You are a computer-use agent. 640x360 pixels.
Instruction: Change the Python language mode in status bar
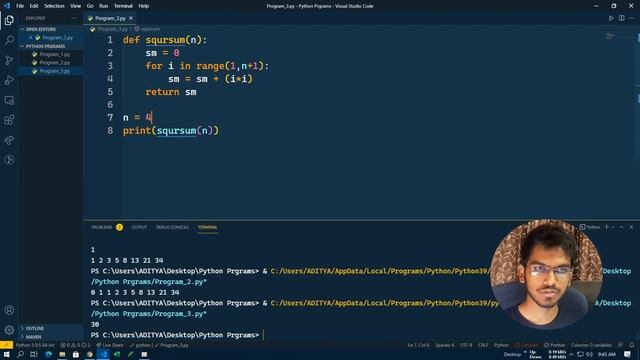[501, 345]
